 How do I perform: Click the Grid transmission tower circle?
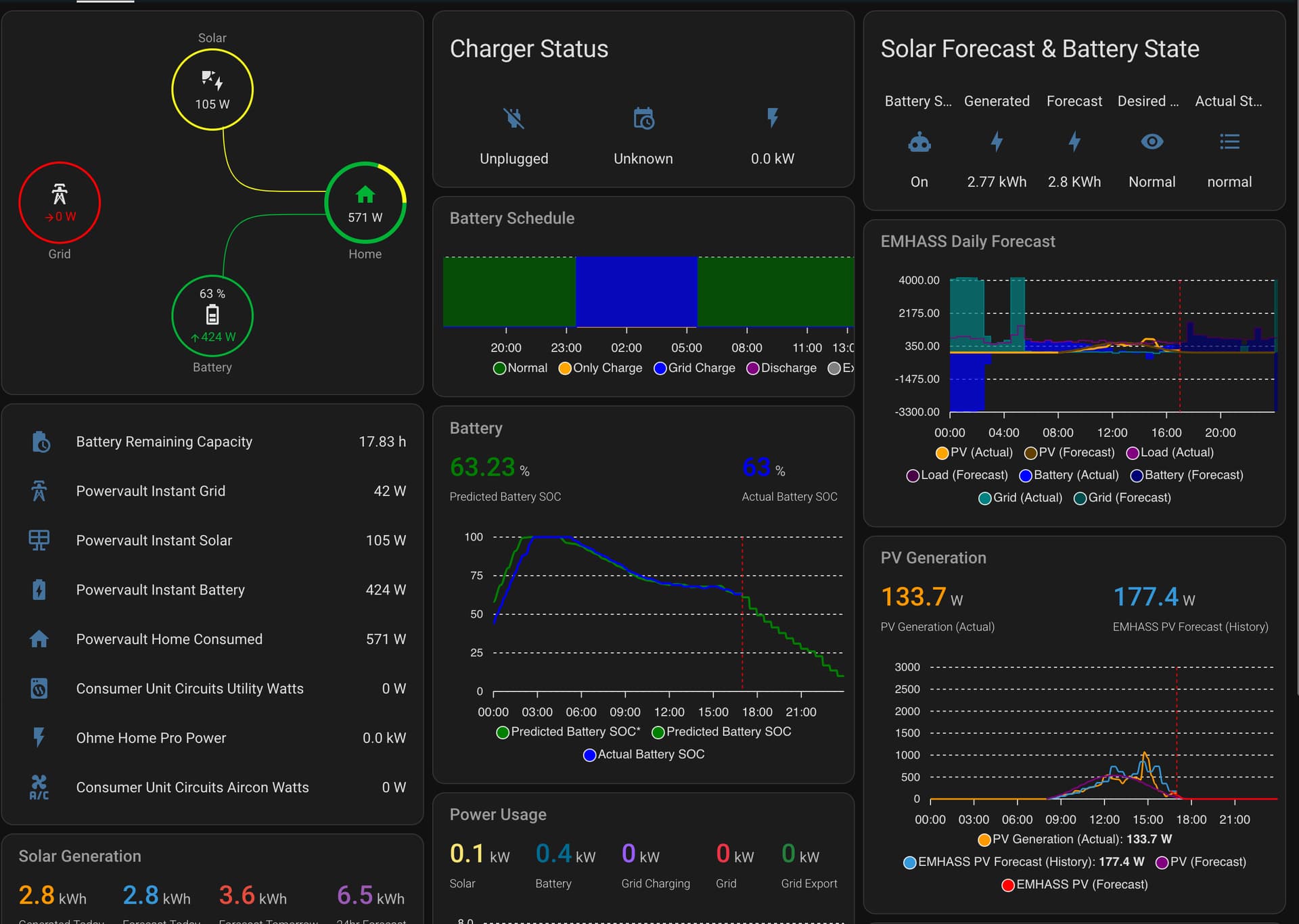[60, 202]
